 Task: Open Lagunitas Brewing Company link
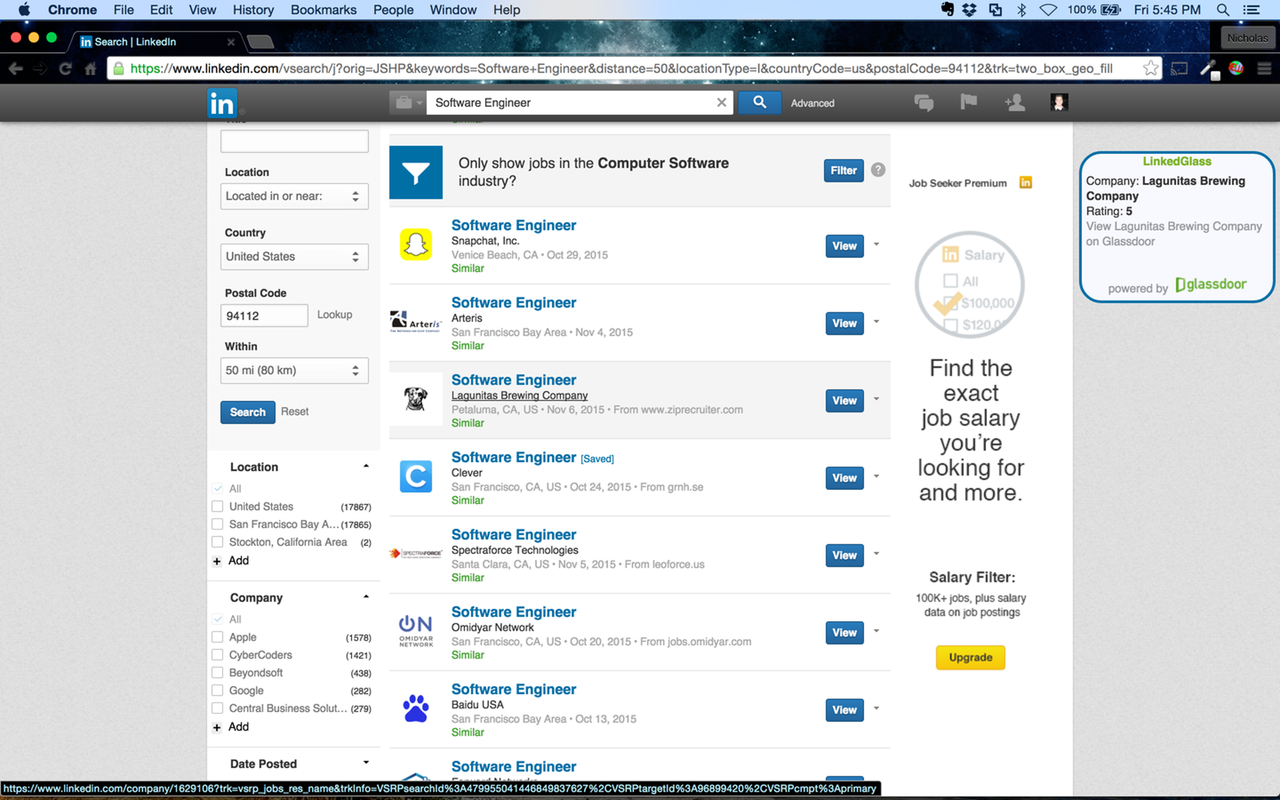click(x=519, y=395)
